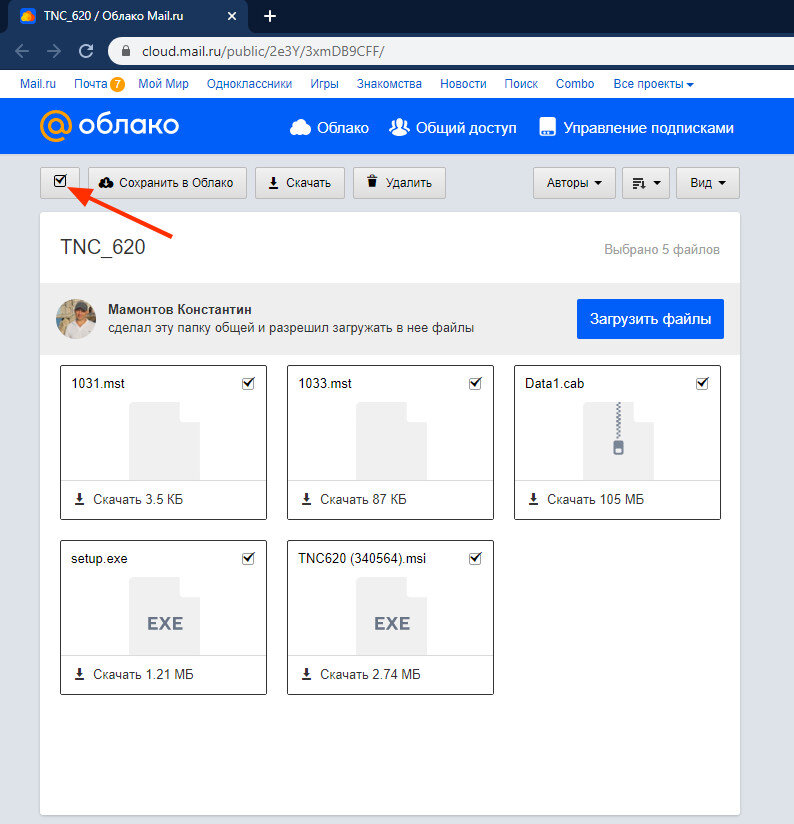Screen dimensions: 794x824
Task: Uncheck the TNC620 (340564).msi checkbox
Action: click(475, 559)
